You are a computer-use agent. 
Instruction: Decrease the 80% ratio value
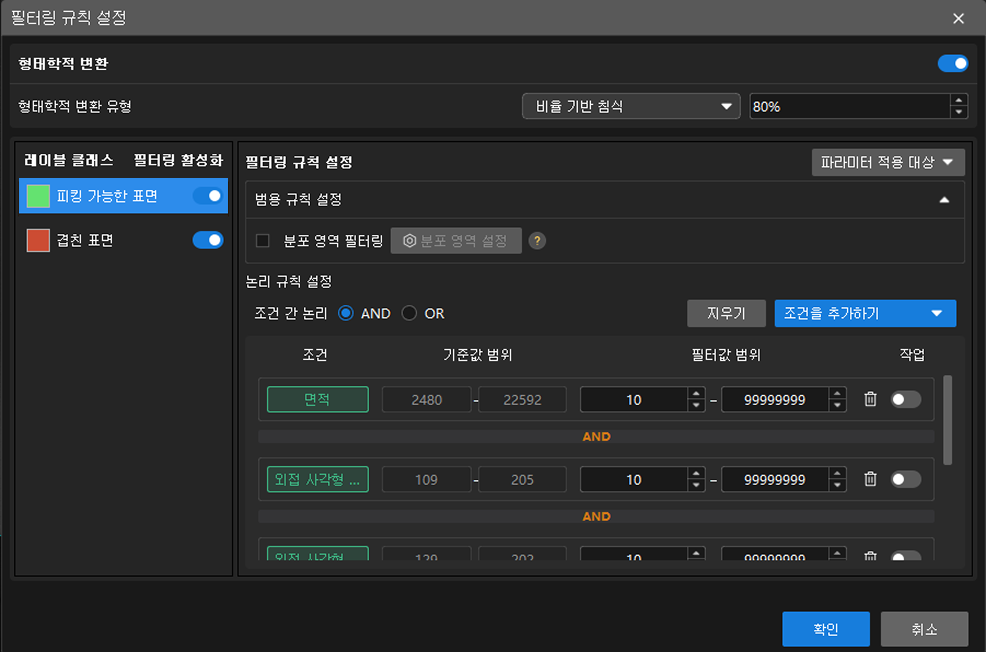click(x=958, y=113)
